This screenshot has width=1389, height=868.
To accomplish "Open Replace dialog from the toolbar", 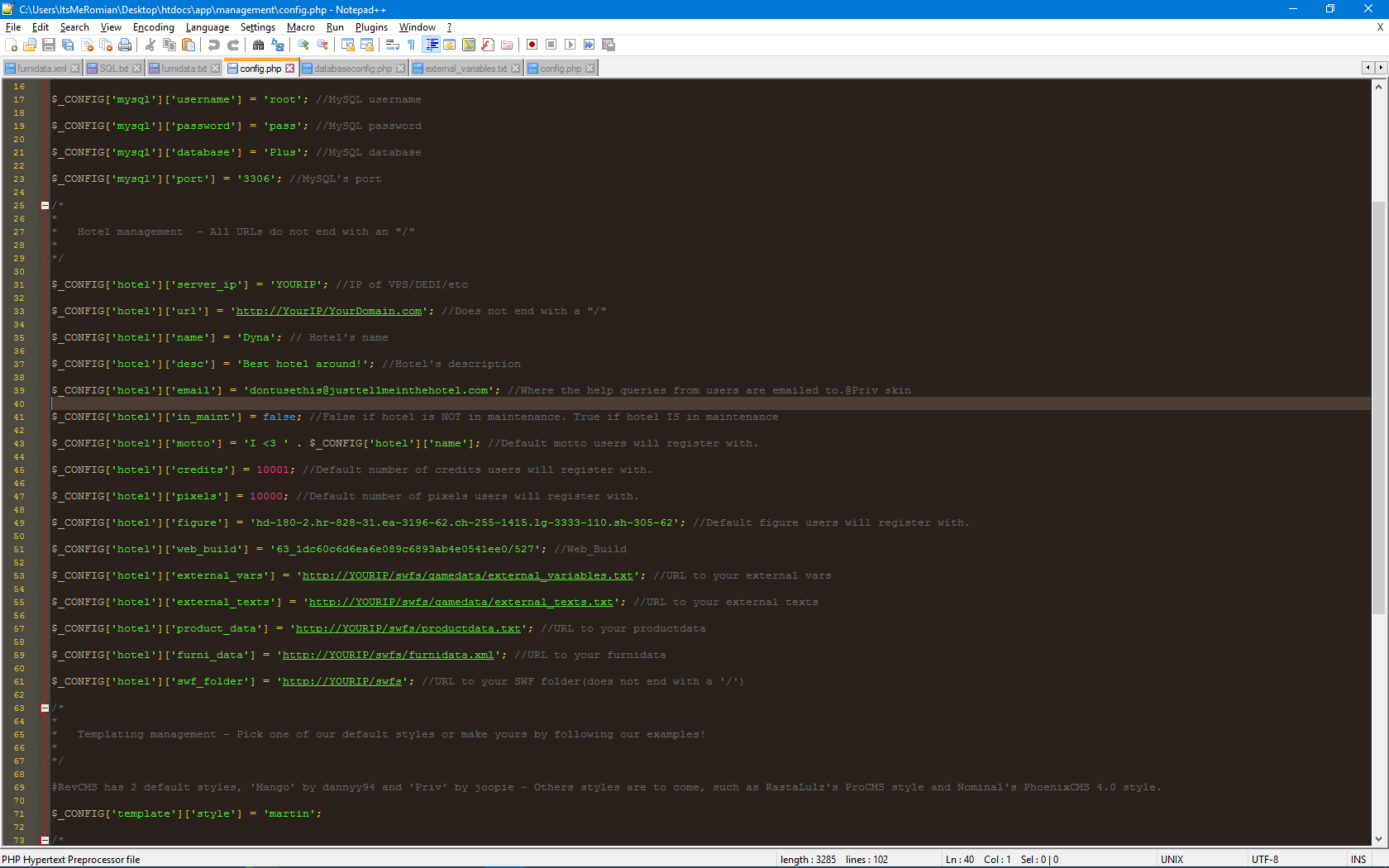I will [x=278, y=45].
